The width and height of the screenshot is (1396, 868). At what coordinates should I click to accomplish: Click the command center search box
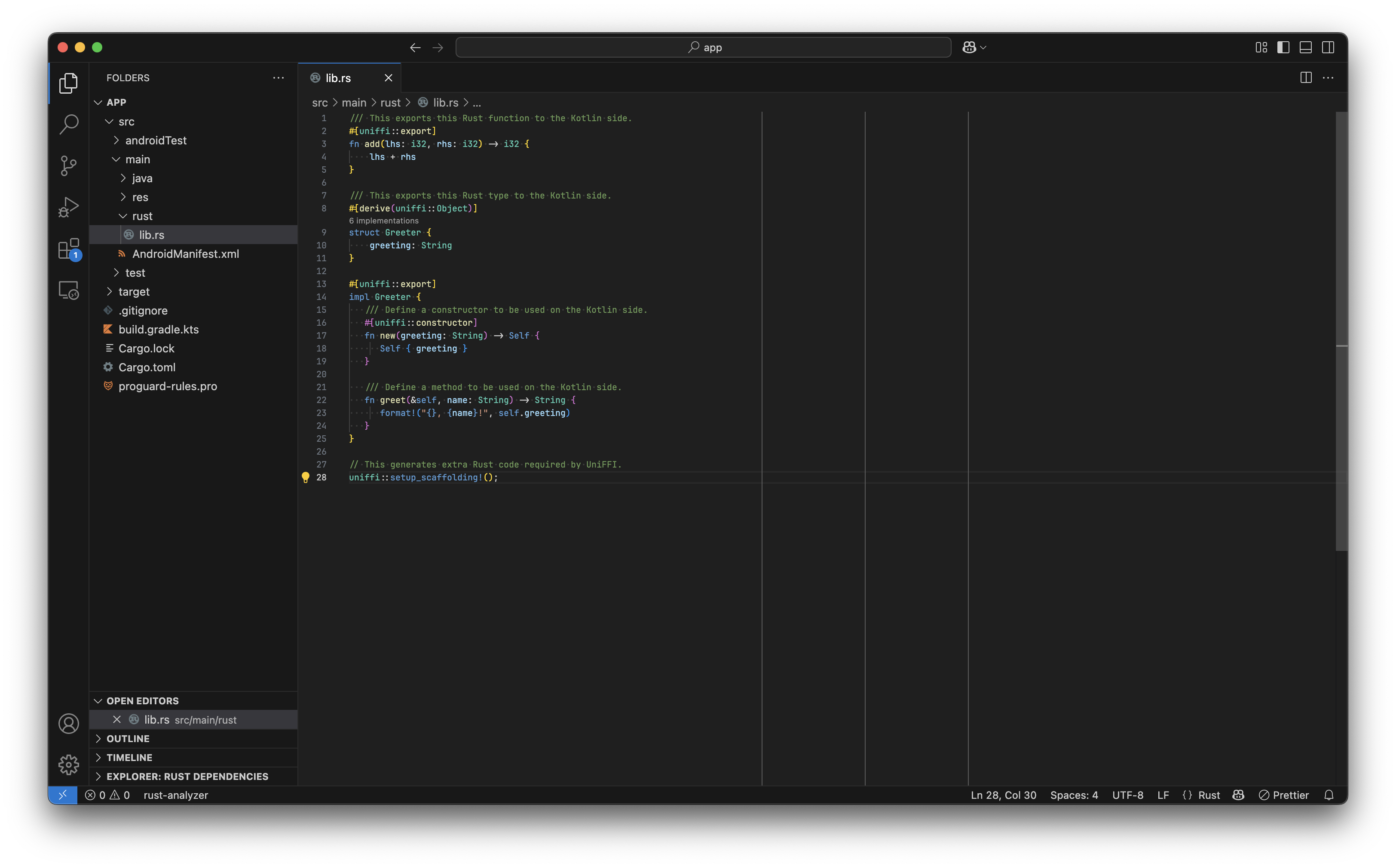(704, 47)
